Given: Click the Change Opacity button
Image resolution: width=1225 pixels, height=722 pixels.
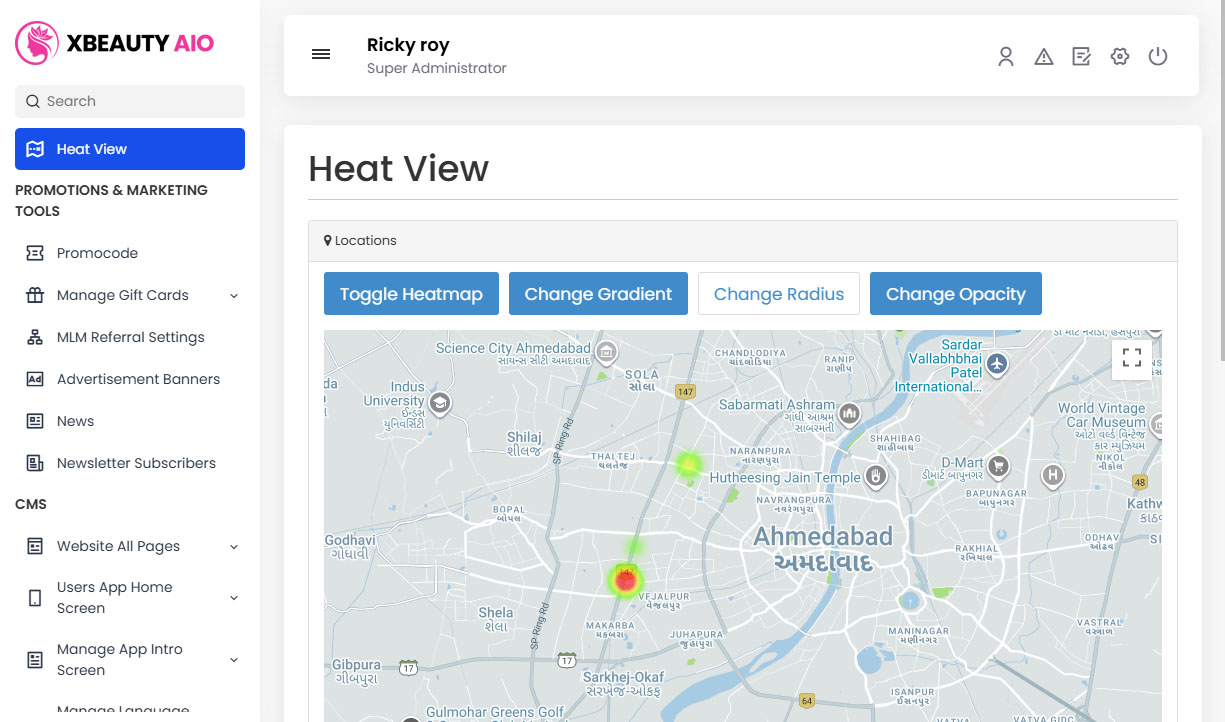Looking at the screenshot, I should (955, 293).
